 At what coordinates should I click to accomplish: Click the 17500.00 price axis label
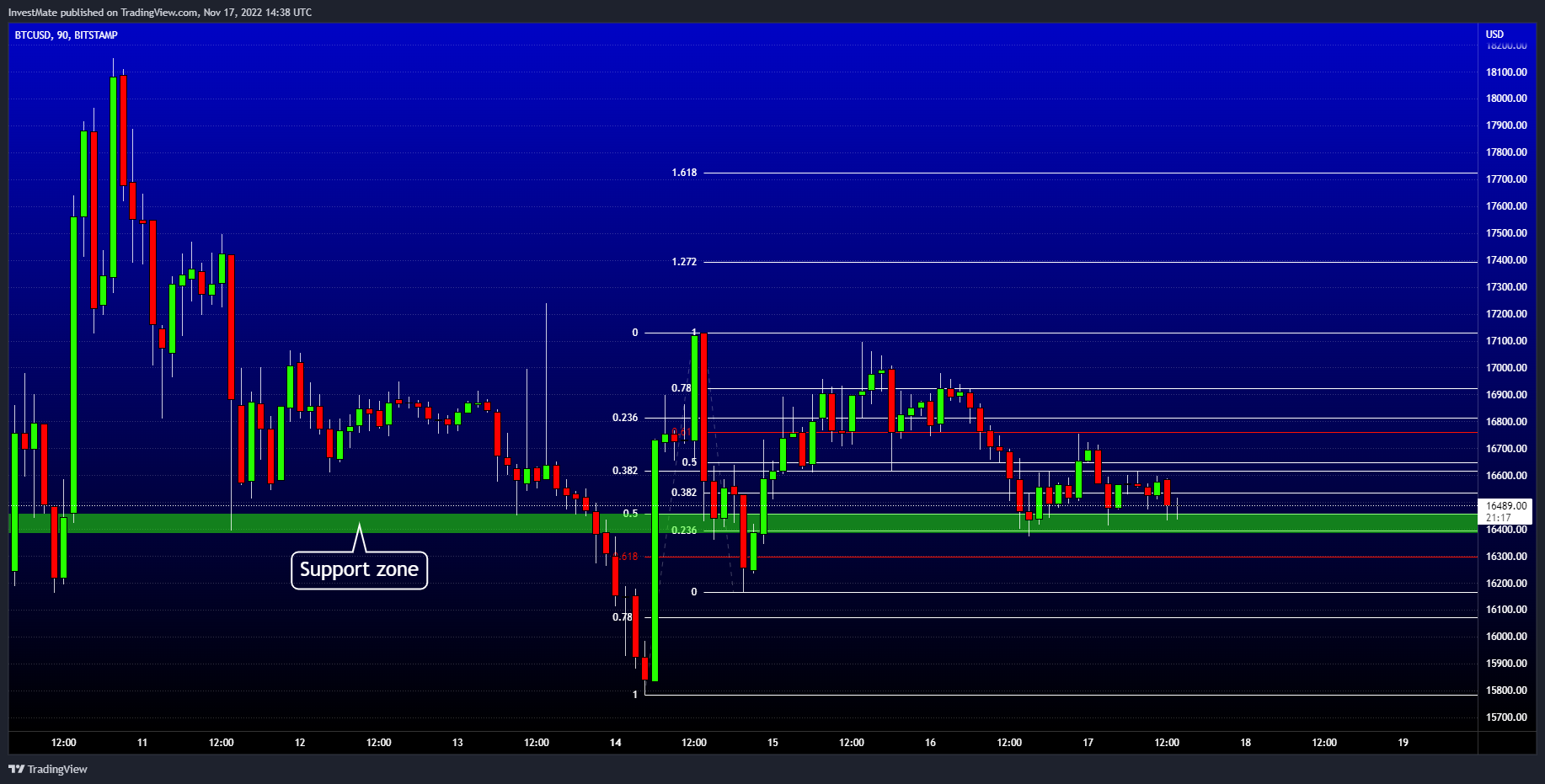tap(1506, 233)
